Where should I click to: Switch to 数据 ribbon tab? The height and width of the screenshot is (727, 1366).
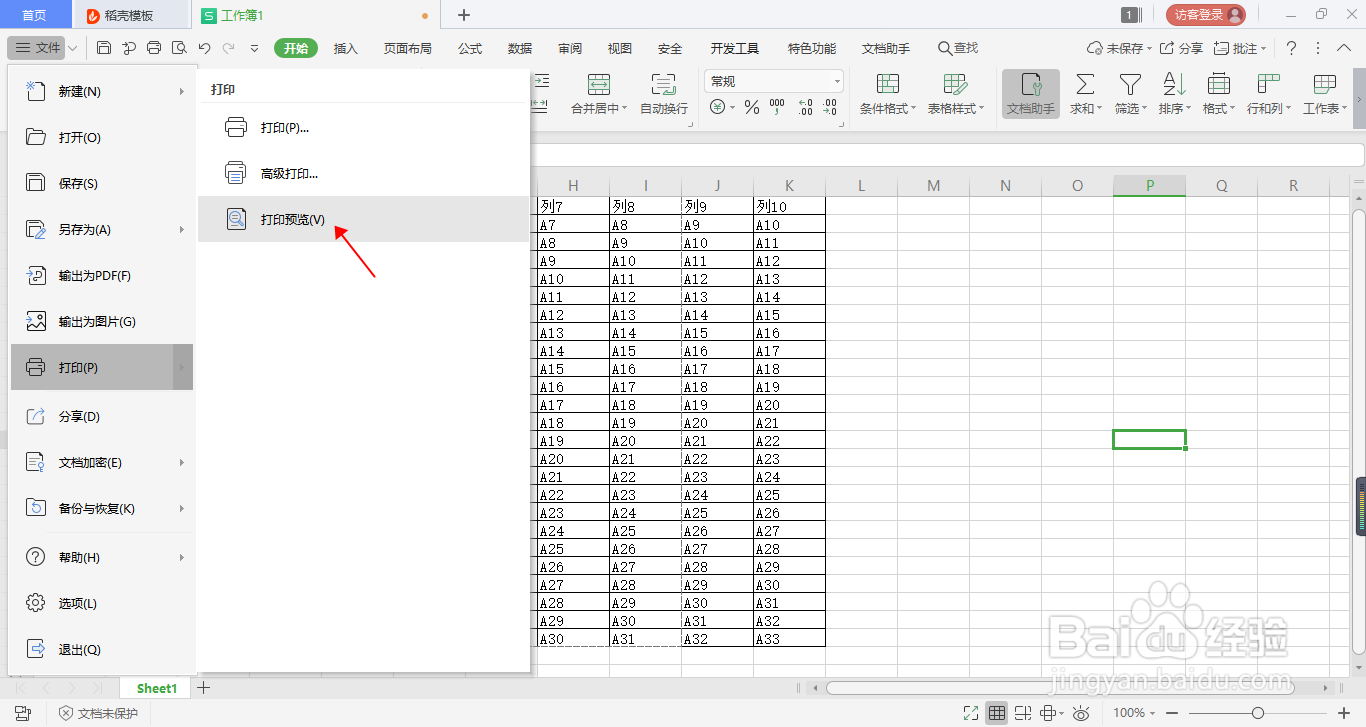520,48
